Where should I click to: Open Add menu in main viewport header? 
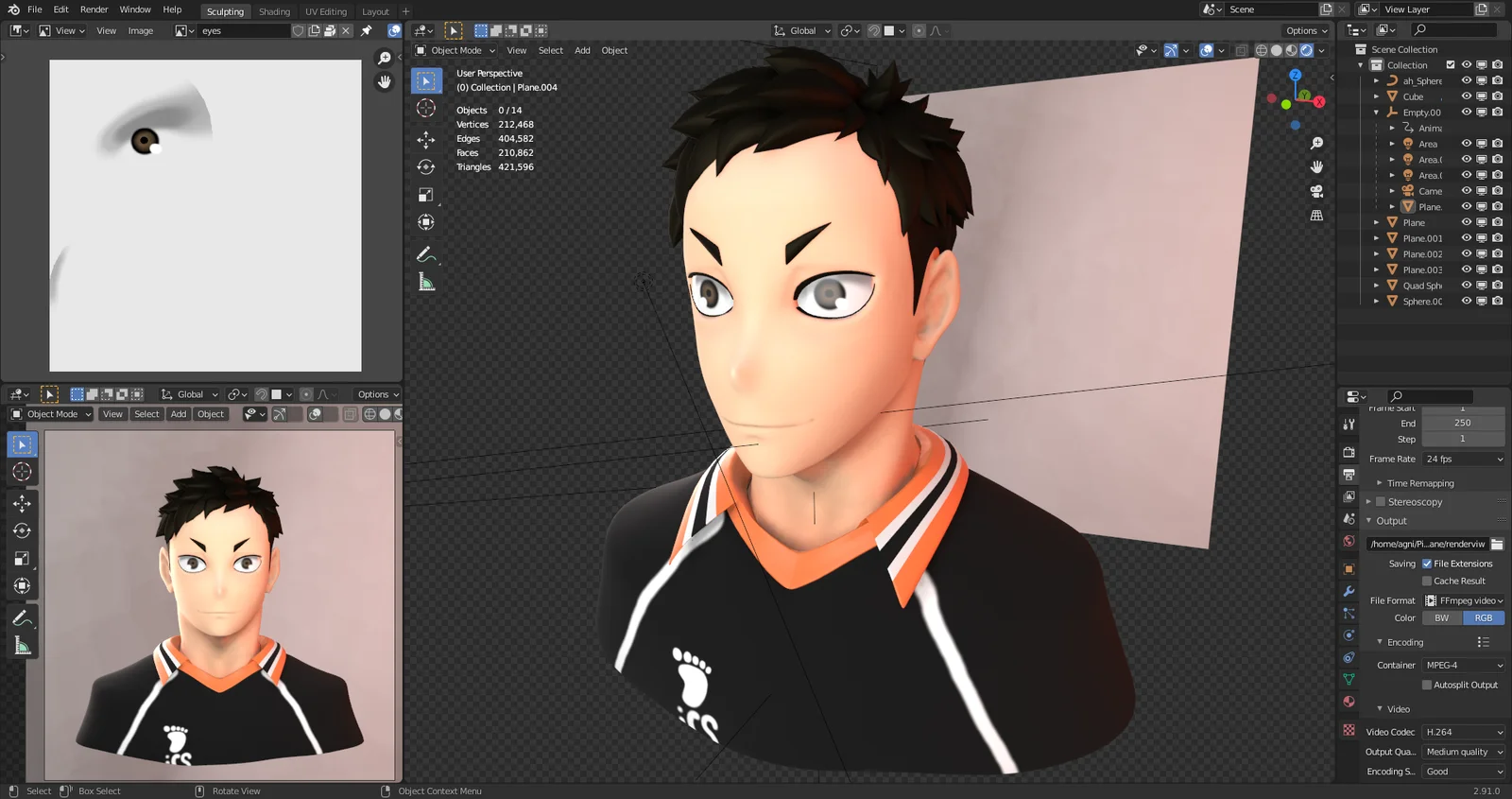582,50
